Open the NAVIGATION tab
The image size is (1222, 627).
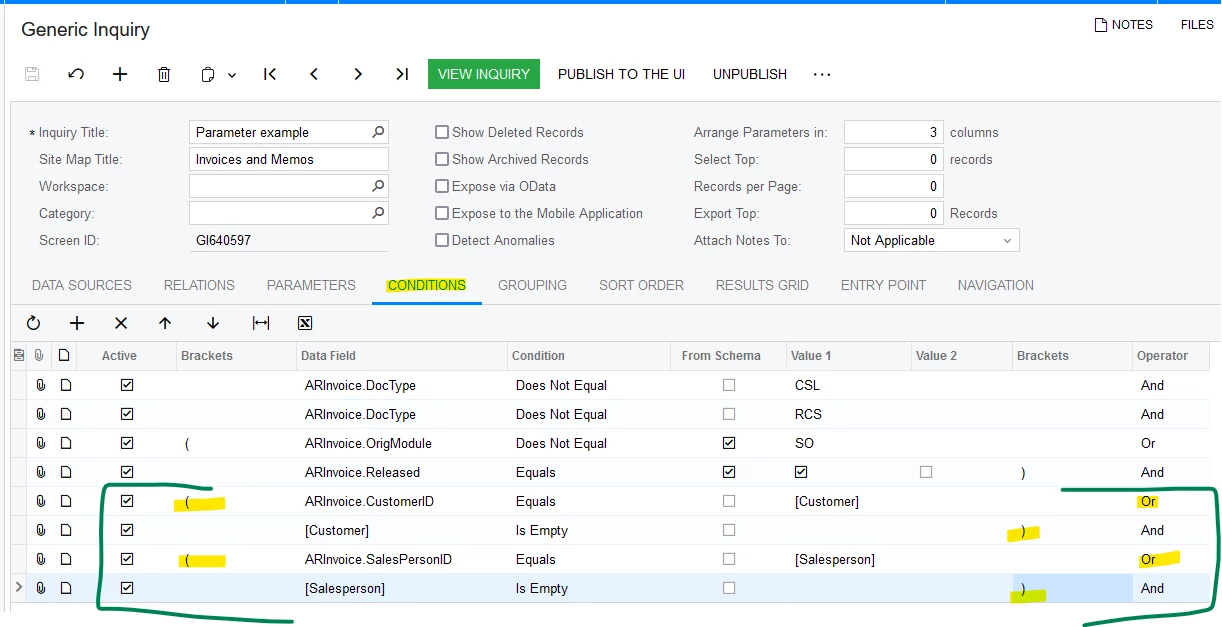[x=996, y=285]
